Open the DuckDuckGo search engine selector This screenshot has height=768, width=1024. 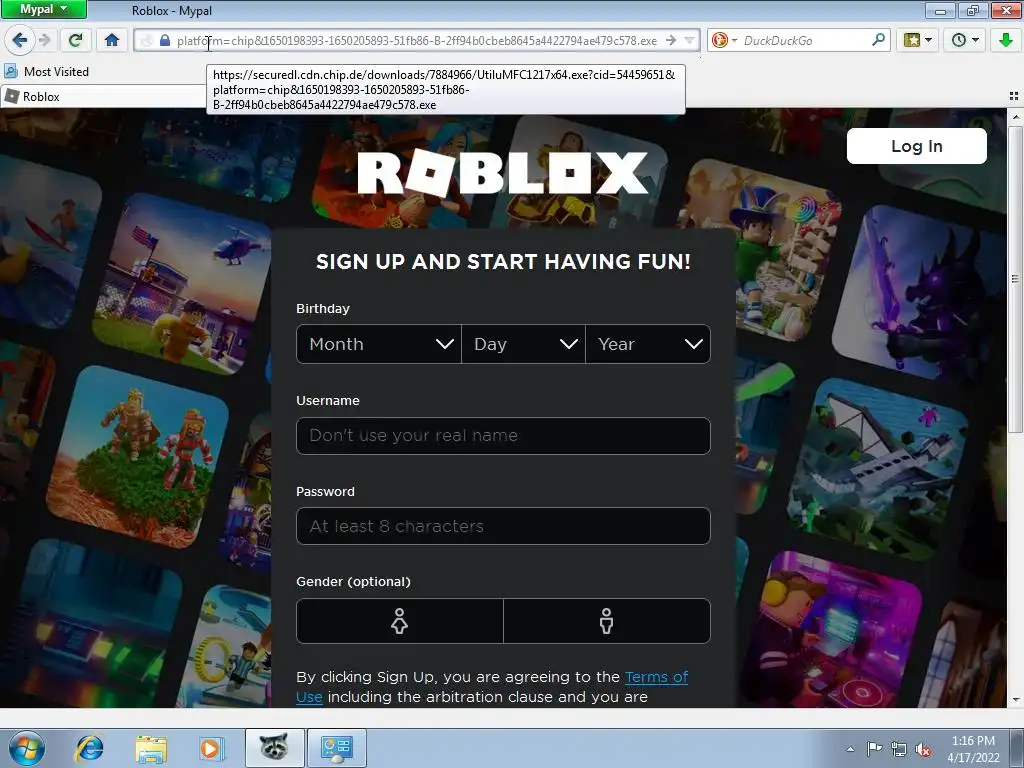coord(724,40)
